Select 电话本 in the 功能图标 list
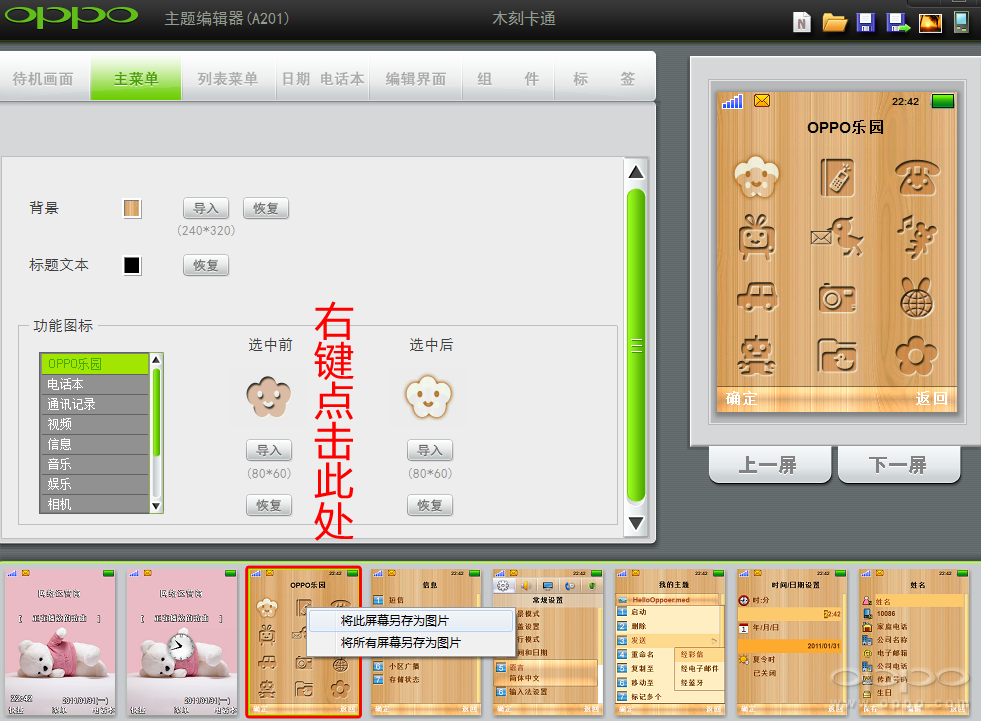This screenshot has width=981, height=721. [95, 384]
